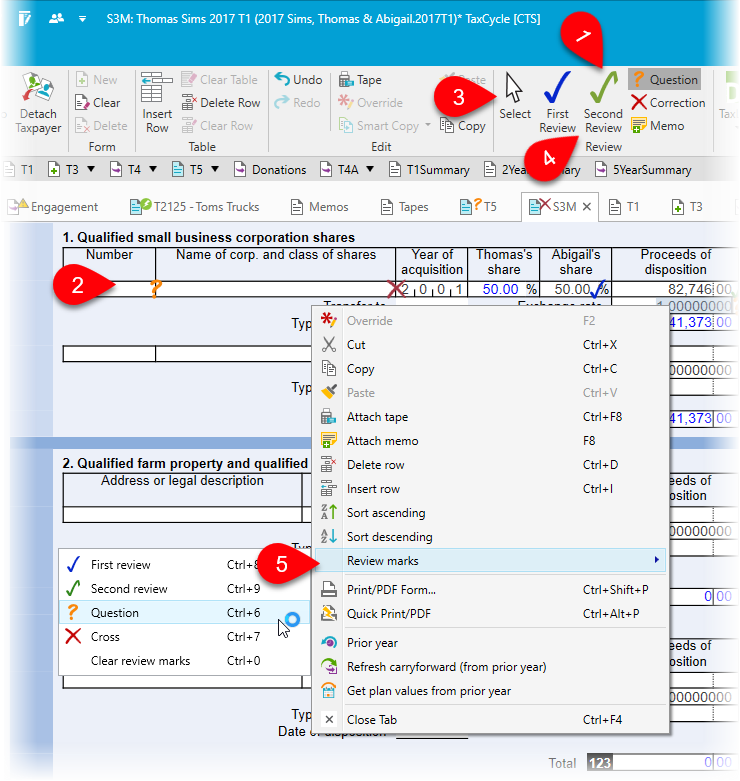Click Thomas's share 50.00 field
This screenshot has width=740, height=781.
coord(503,289)
